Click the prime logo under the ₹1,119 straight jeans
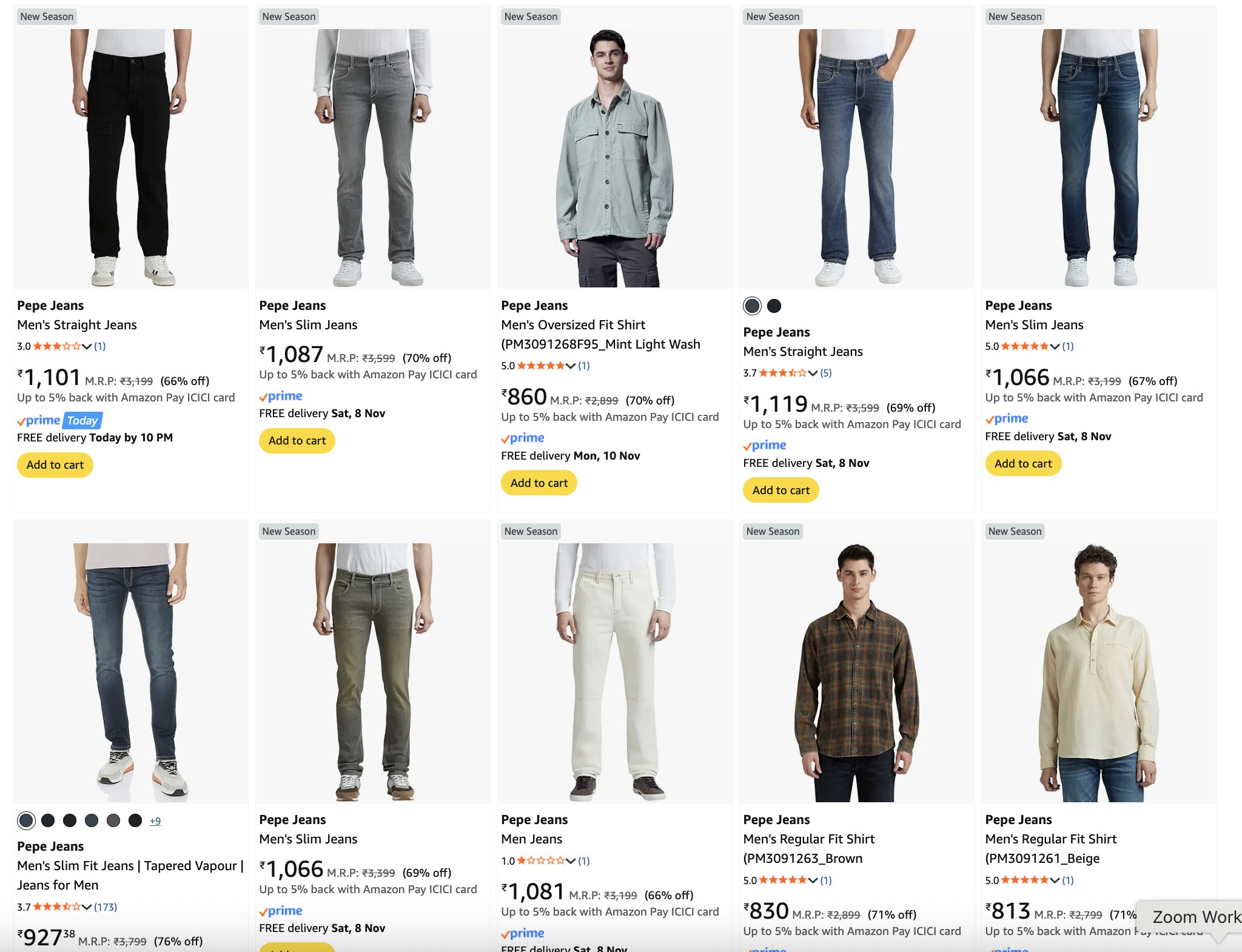The width and height of the screenshot is (1242, 952). [x=765, y=446]
